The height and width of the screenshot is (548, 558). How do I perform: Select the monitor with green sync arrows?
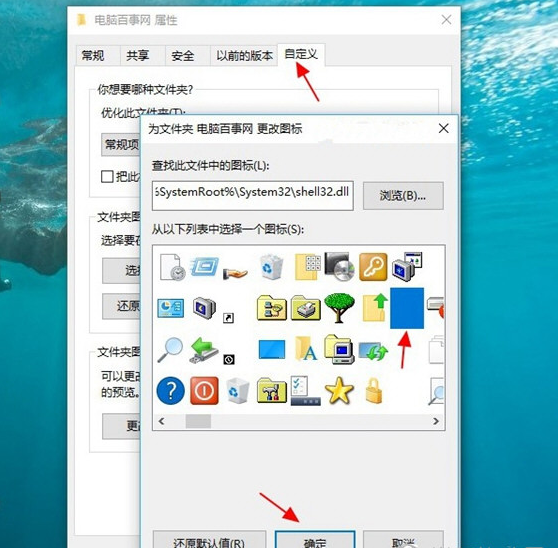373,351
